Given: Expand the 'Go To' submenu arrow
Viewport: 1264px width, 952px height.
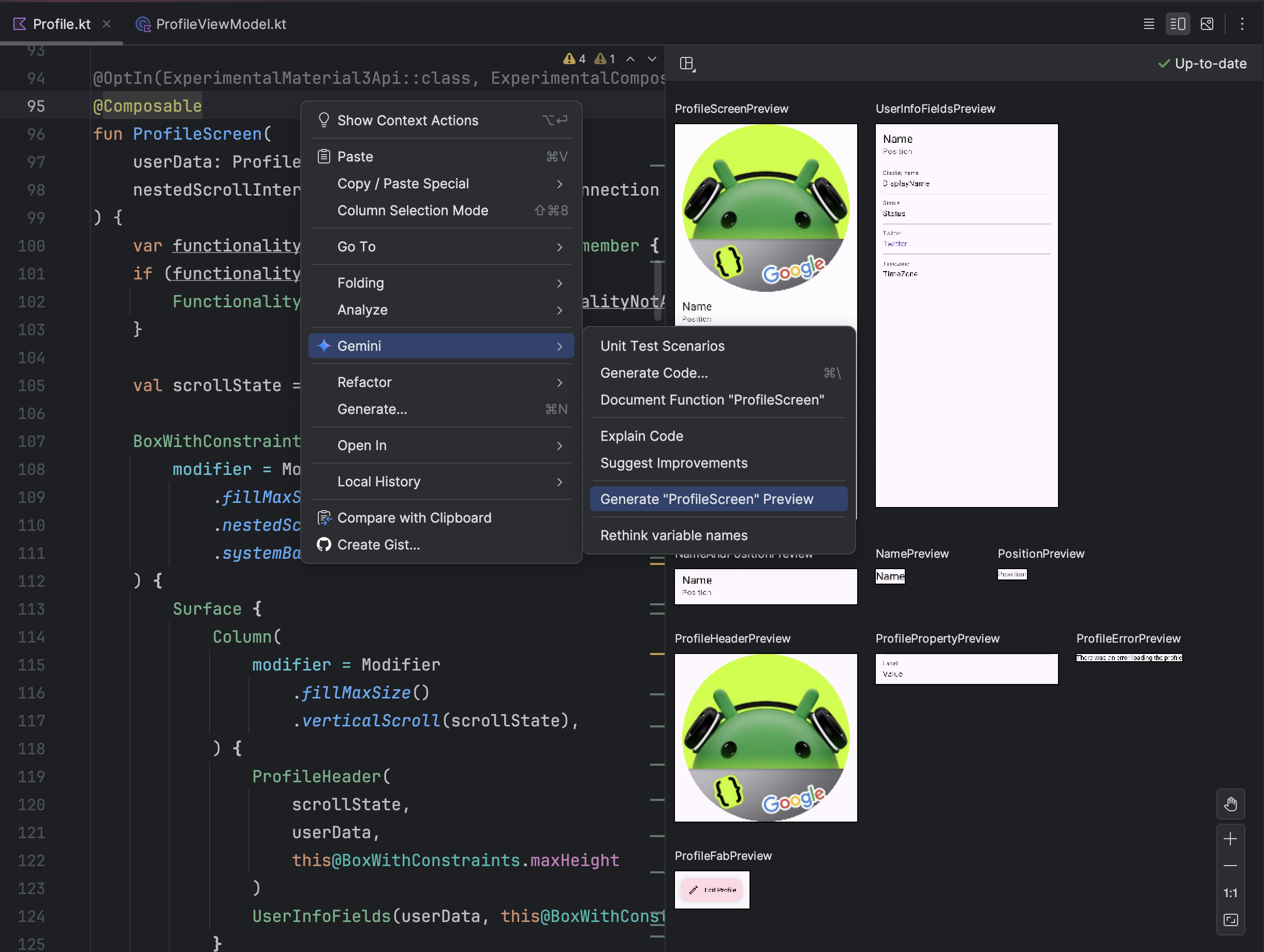Looking at the screenshot, I should pyautogui.click(x=560, y=246).
